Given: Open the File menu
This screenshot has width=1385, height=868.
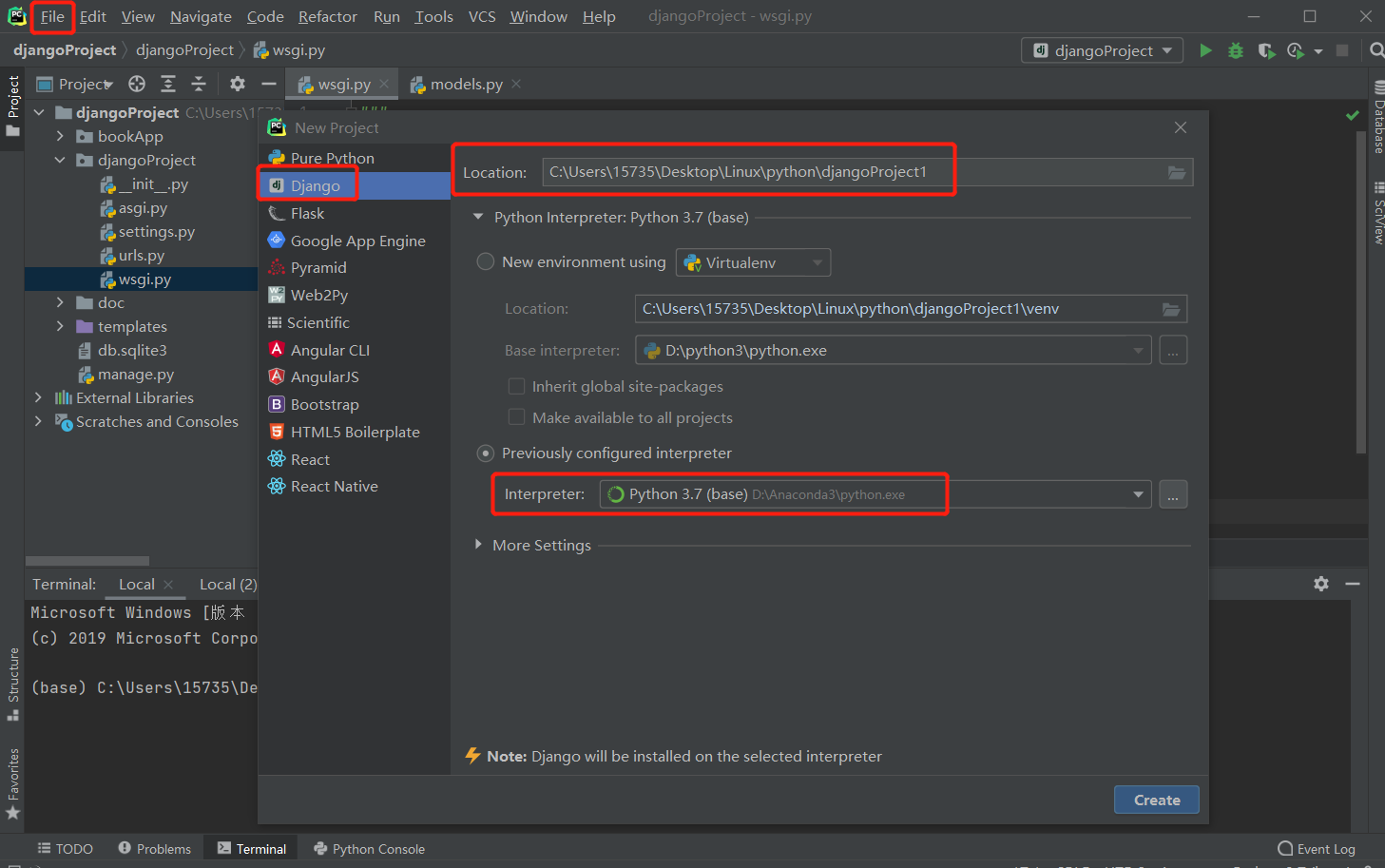Looking at the screenshot, I should (52, 16).
